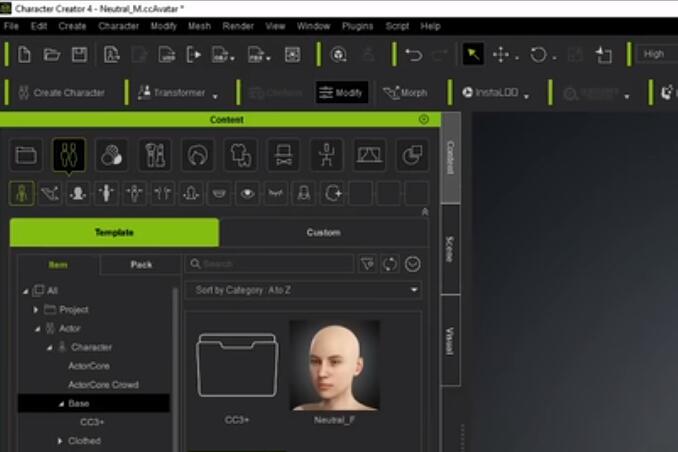
Task: Switch to the Pack tab
Action: pos(141,264)
